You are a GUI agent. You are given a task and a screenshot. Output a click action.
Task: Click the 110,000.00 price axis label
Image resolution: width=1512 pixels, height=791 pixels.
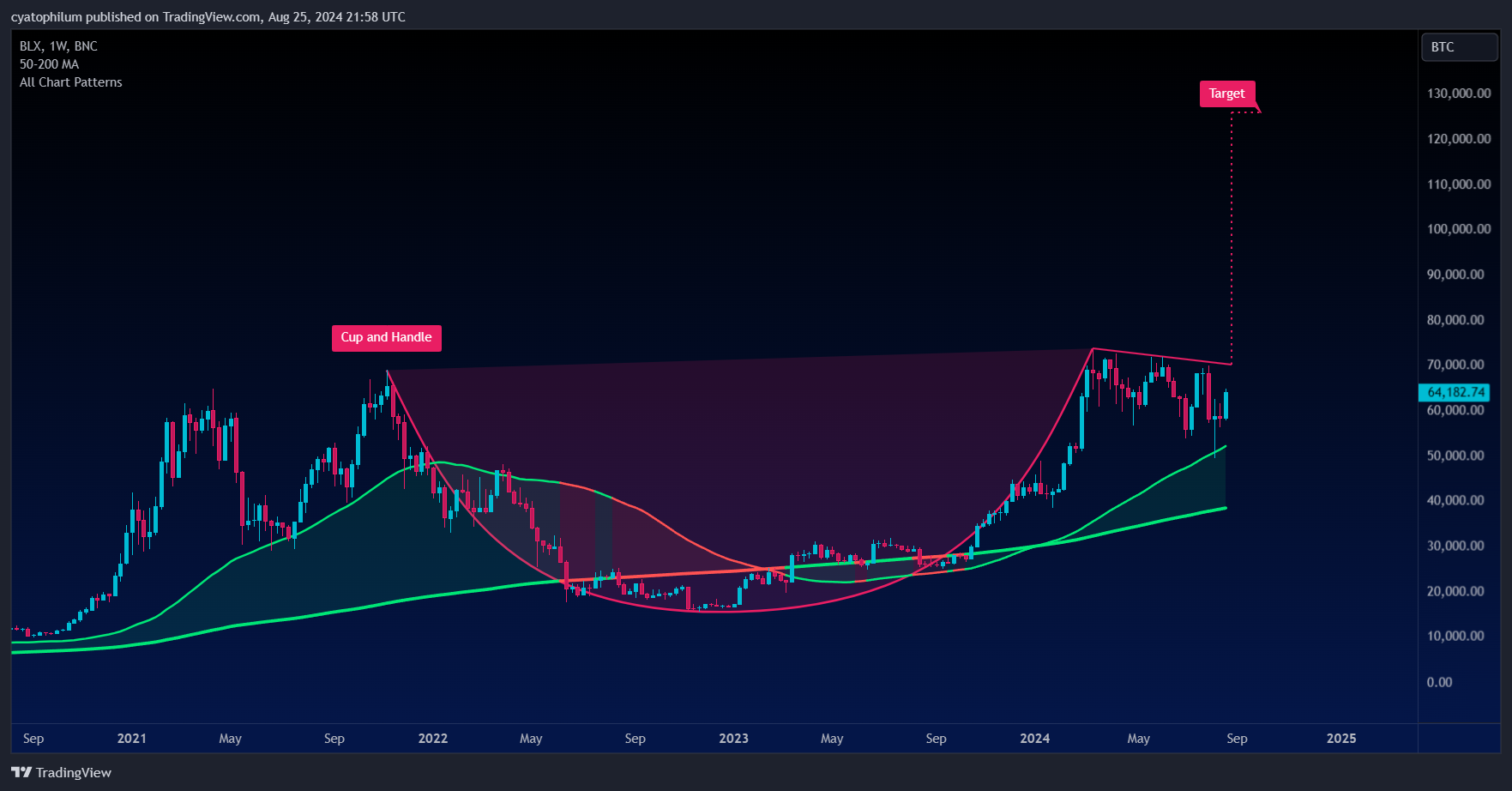1458,184
